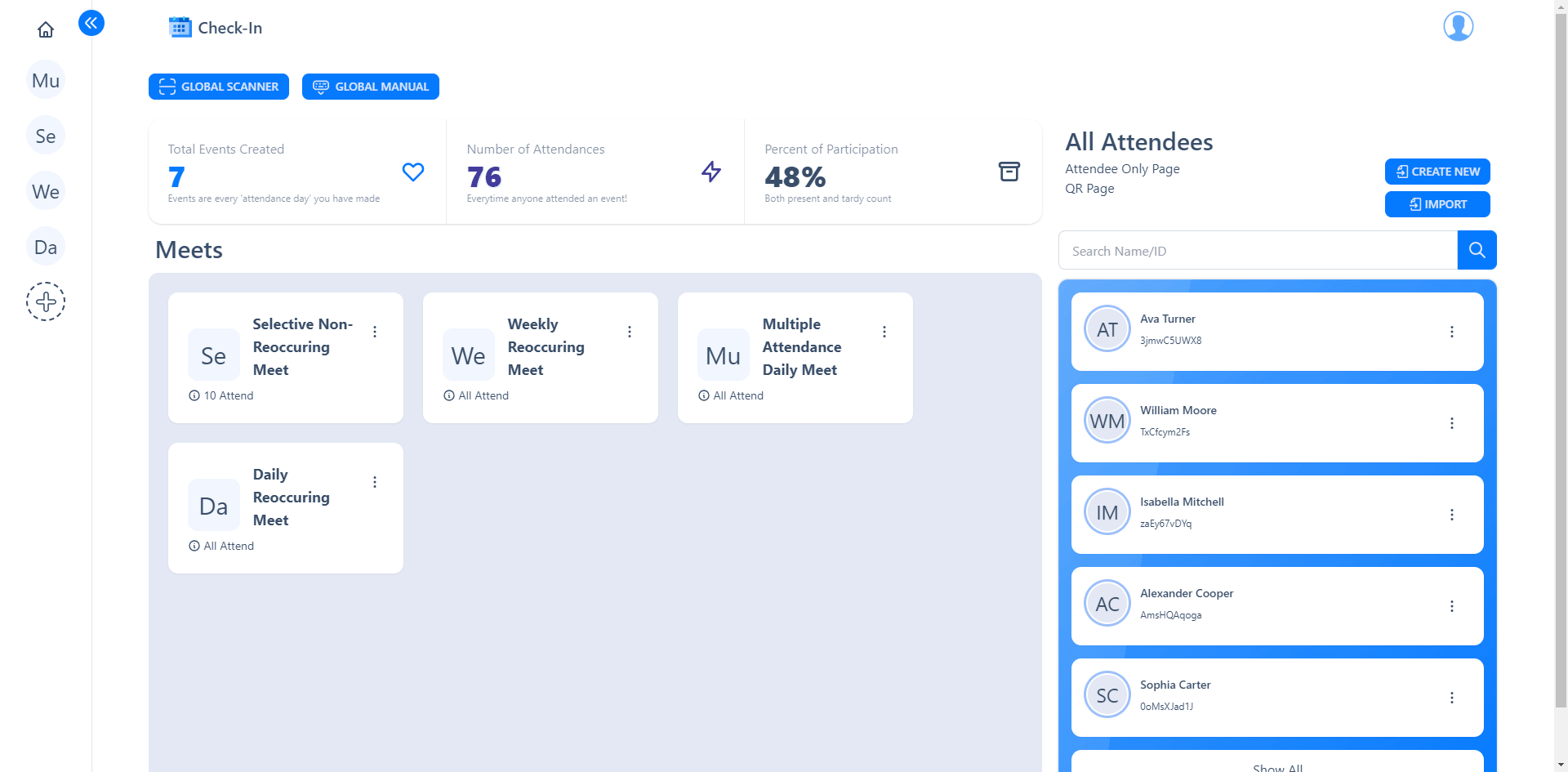Screen dimensions: 1568x772
Task: Open options menu for Alexander Cooper
Action: click(1452, 606)
